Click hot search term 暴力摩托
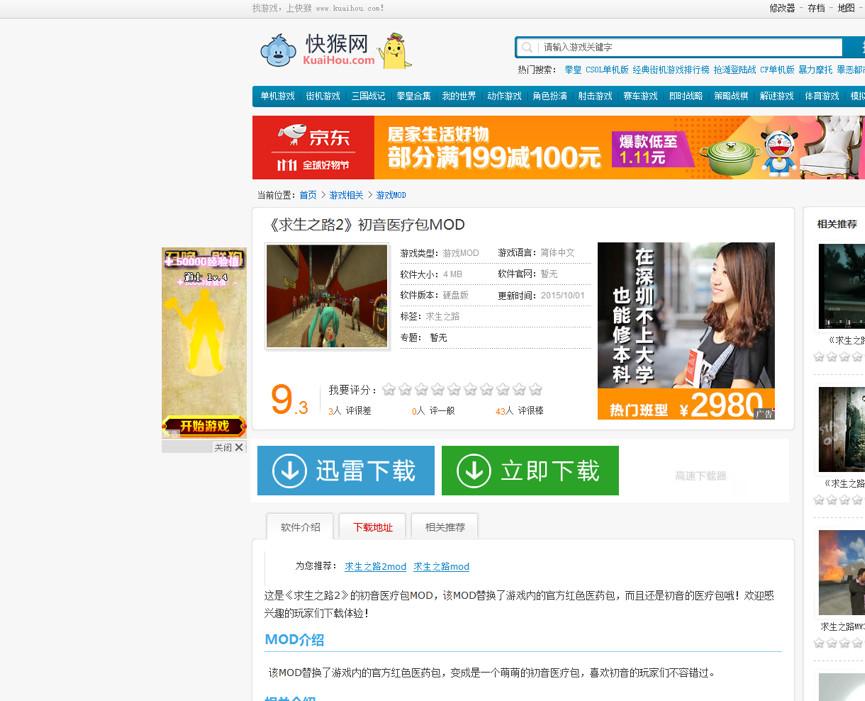The image size is (865, 701). coord(815,70)
